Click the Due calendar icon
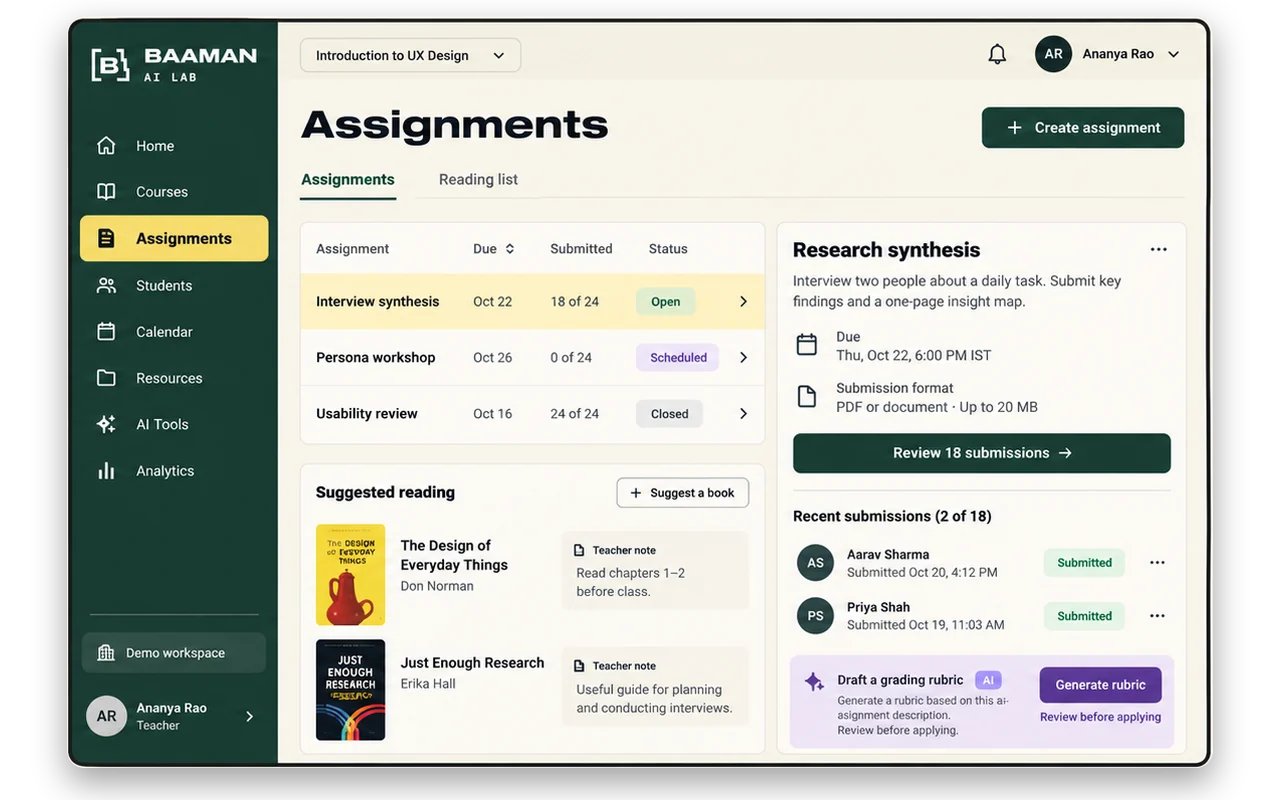This screenshot has width=1280, height=800. pos(807,345)
